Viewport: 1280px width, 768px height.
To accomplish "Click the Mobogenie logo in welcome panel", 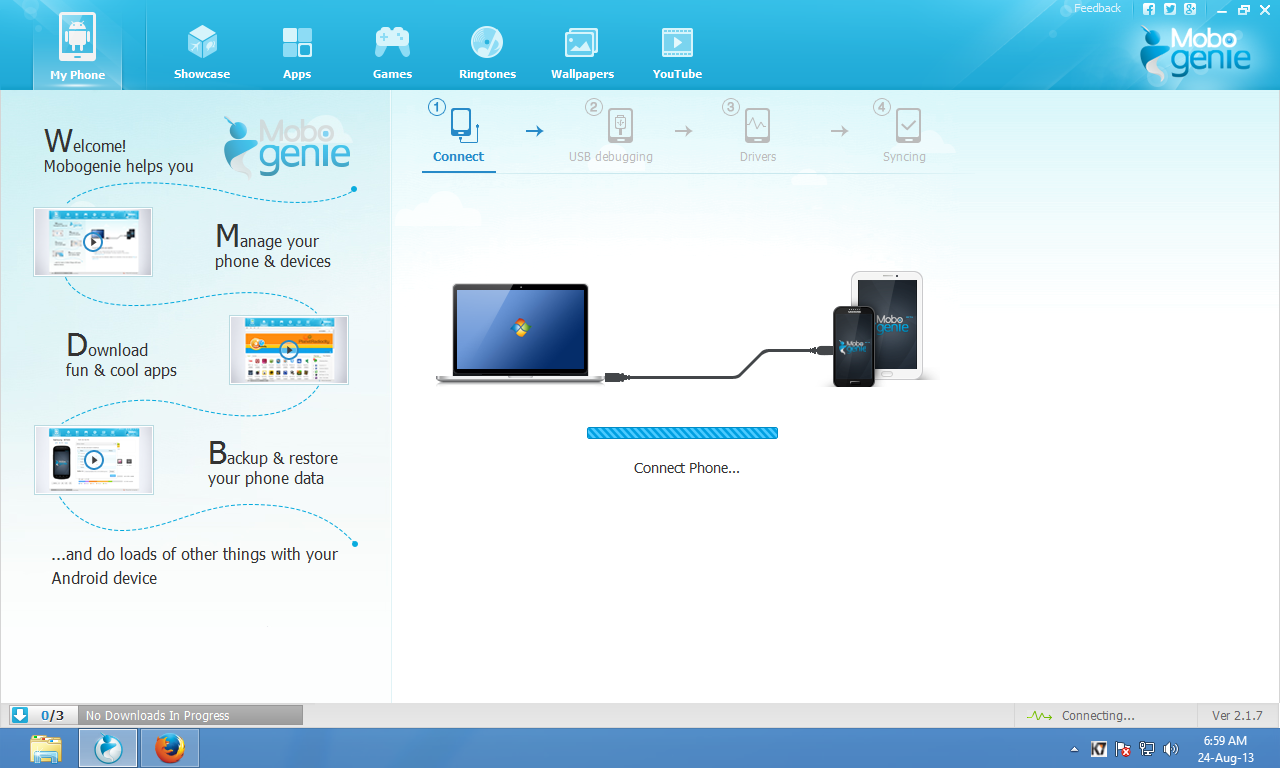I will click(288, 146).
